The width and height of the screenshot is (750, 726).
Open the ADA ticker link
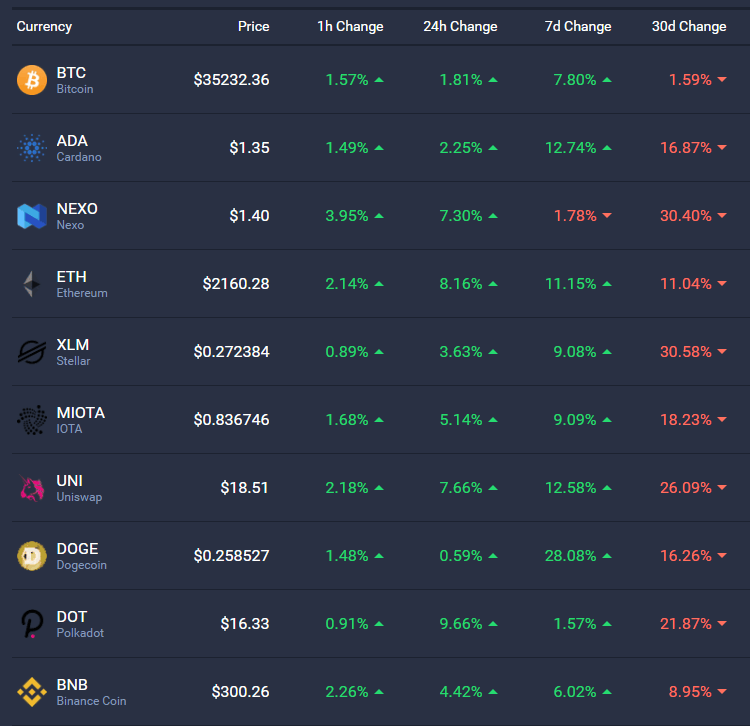[x=72, y=141]
